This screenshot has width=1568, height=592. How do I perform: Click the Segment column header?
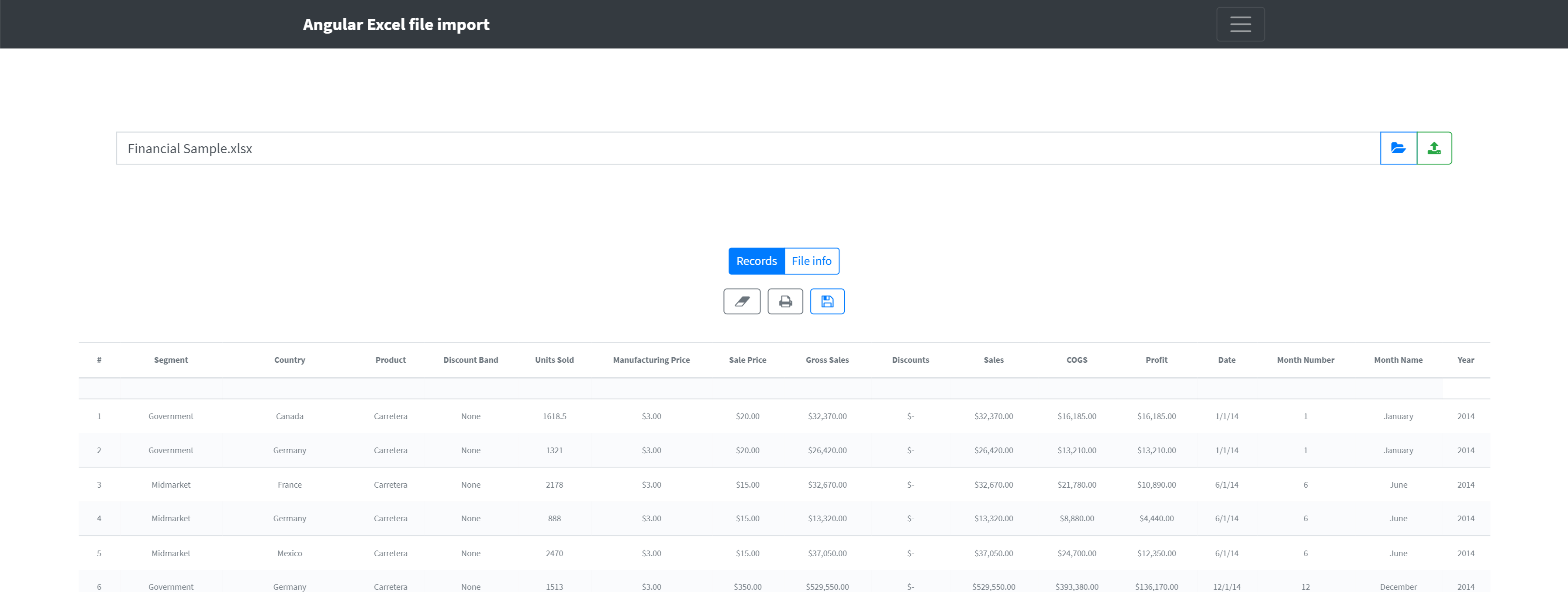click(170, 360)
